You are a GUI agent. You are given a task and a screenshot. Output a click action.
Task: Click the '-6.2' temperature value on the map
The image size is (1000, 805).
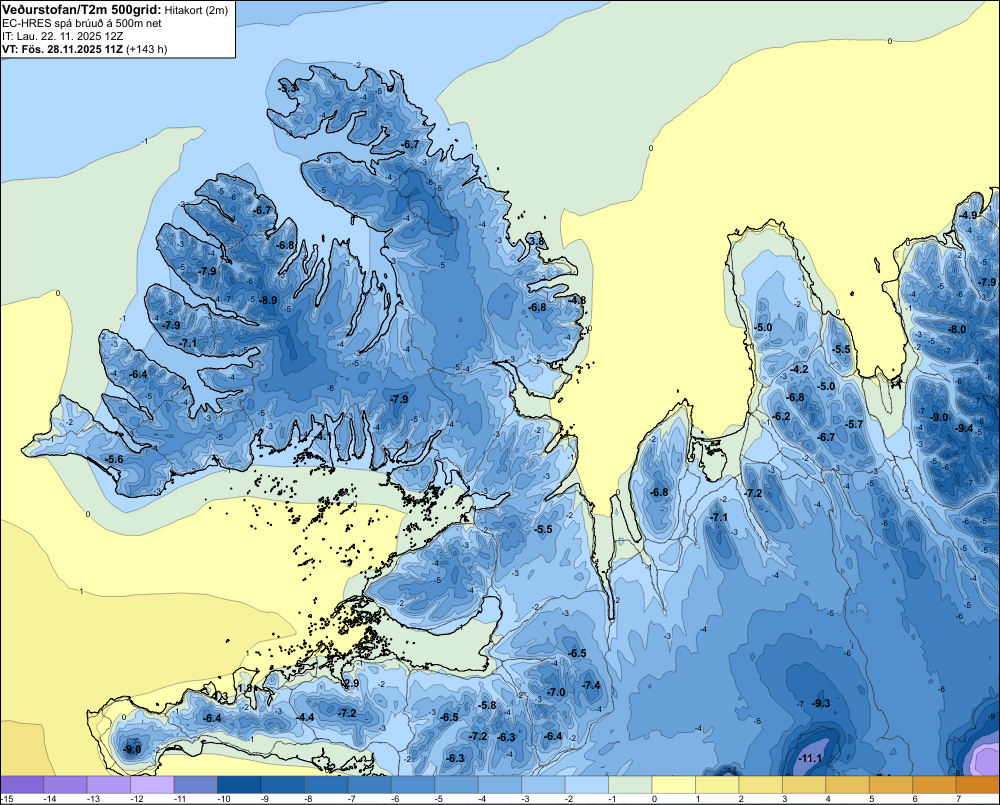click(781, 417)
